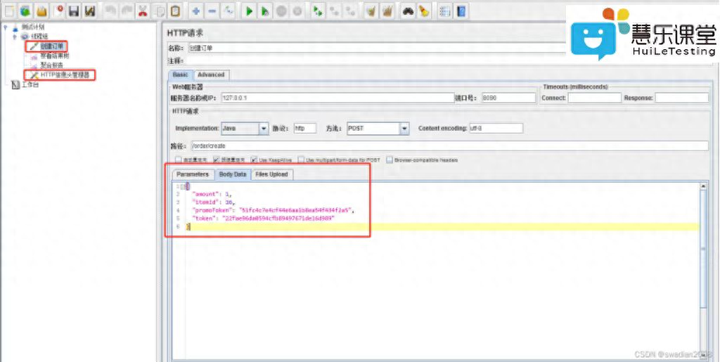Select the 工作台 tree node
Image resolution: width=720 pixels, height=362 pixels.
(30, 85)
